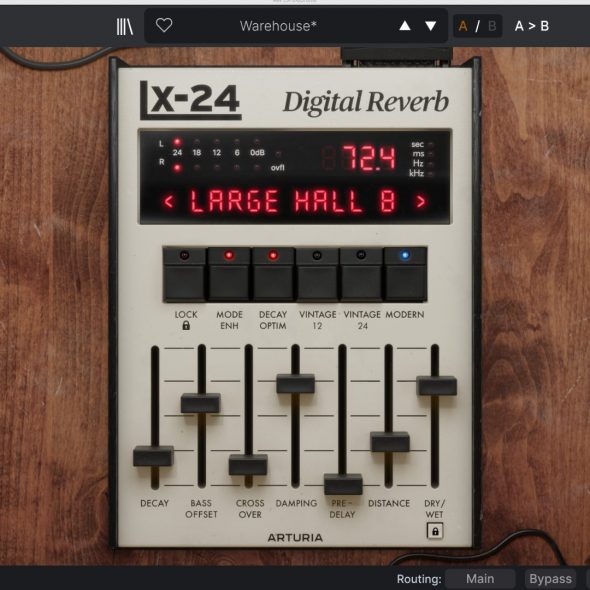The image size is (590, 590).
Task: Click the BASS OFFSET slider handle
Action: pyautogui.click(x=201, y=403)
